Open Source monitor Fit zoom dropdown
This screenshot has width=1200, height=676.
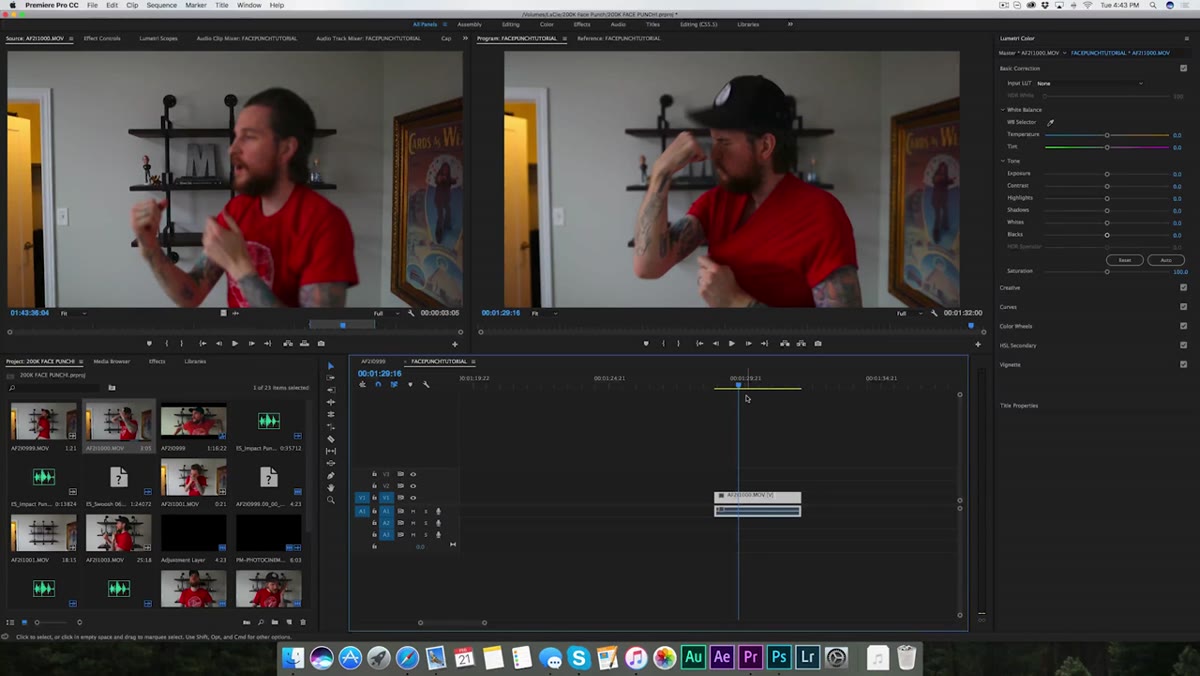tap(73, 313)
